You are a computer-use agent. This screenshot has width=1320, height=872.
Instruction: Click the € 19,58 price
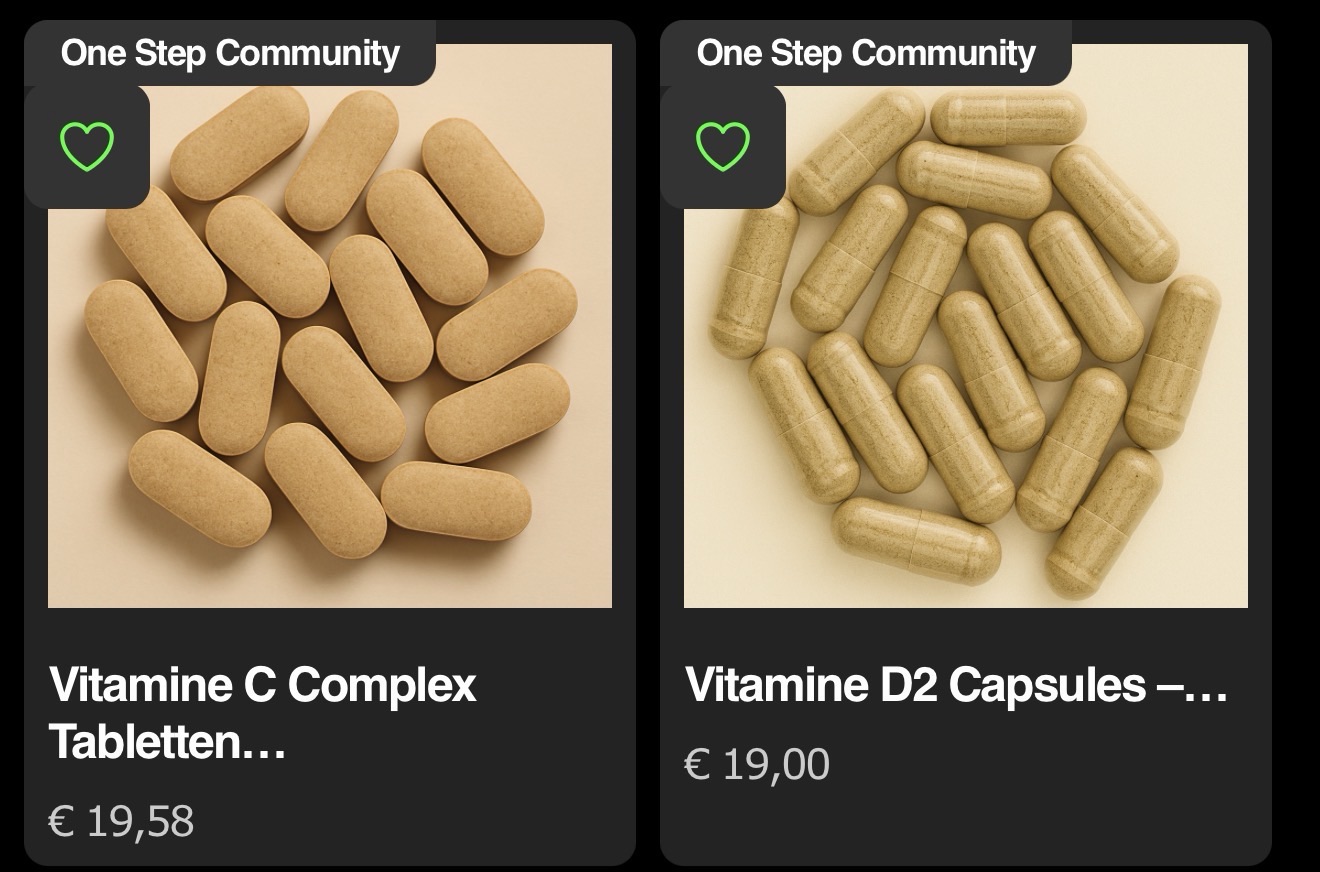pyautogui.click(x=121, y=821)
